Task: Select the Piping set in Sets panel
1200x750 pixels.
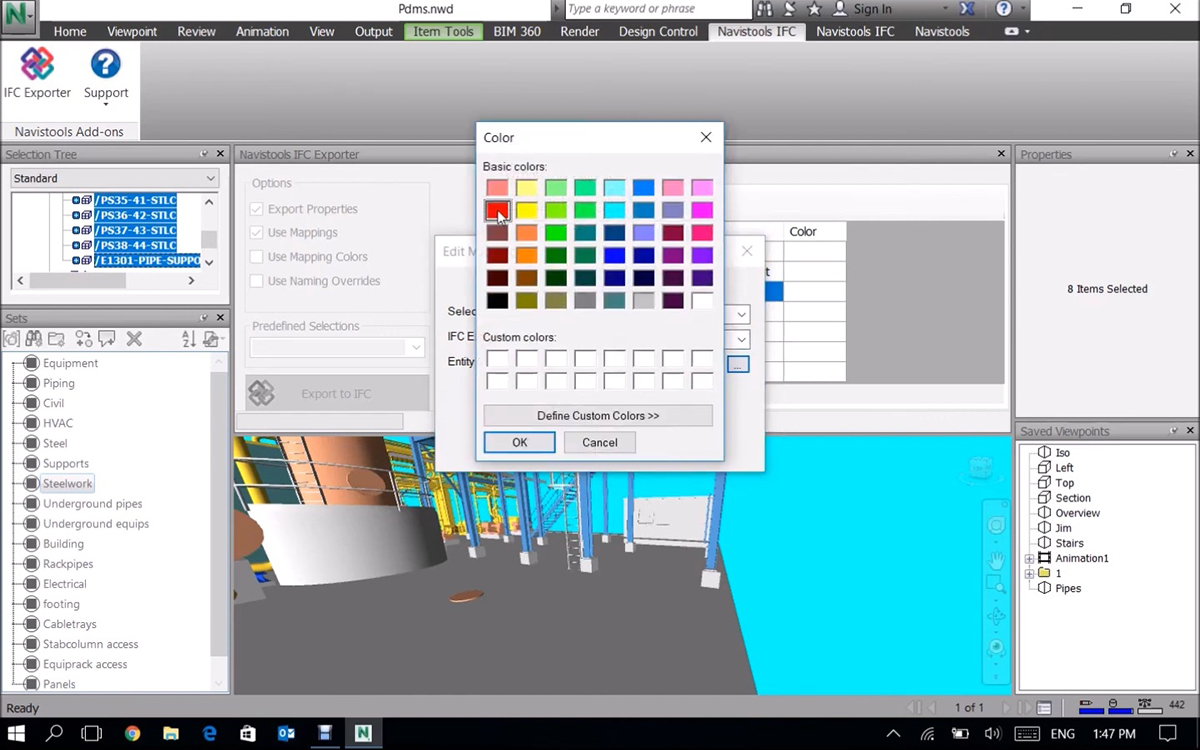Action: 58,383
